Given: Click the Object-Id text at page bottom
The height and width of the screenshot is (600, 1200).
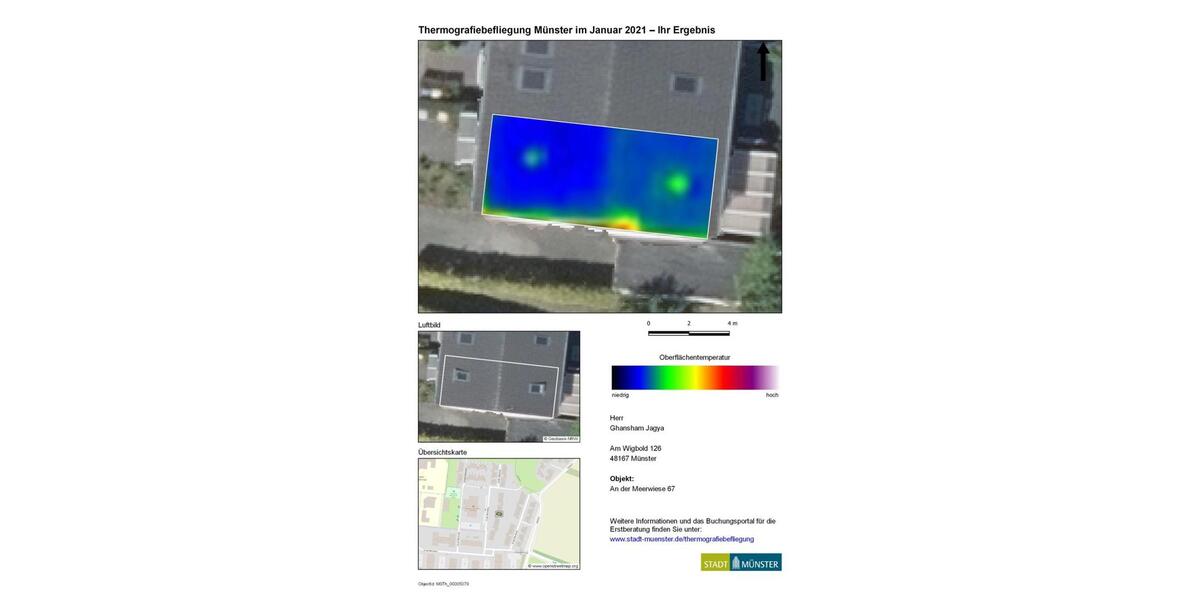Looking at the screenshot, I should tap(443, 584).
